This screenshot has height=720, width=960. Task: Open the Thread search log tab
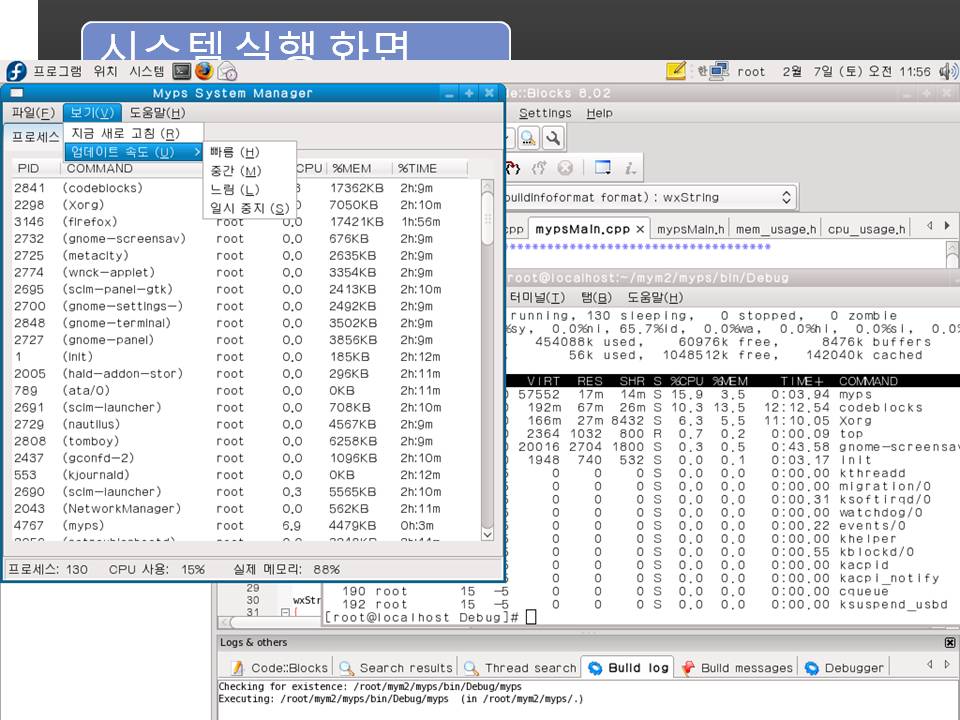point(522,668)
